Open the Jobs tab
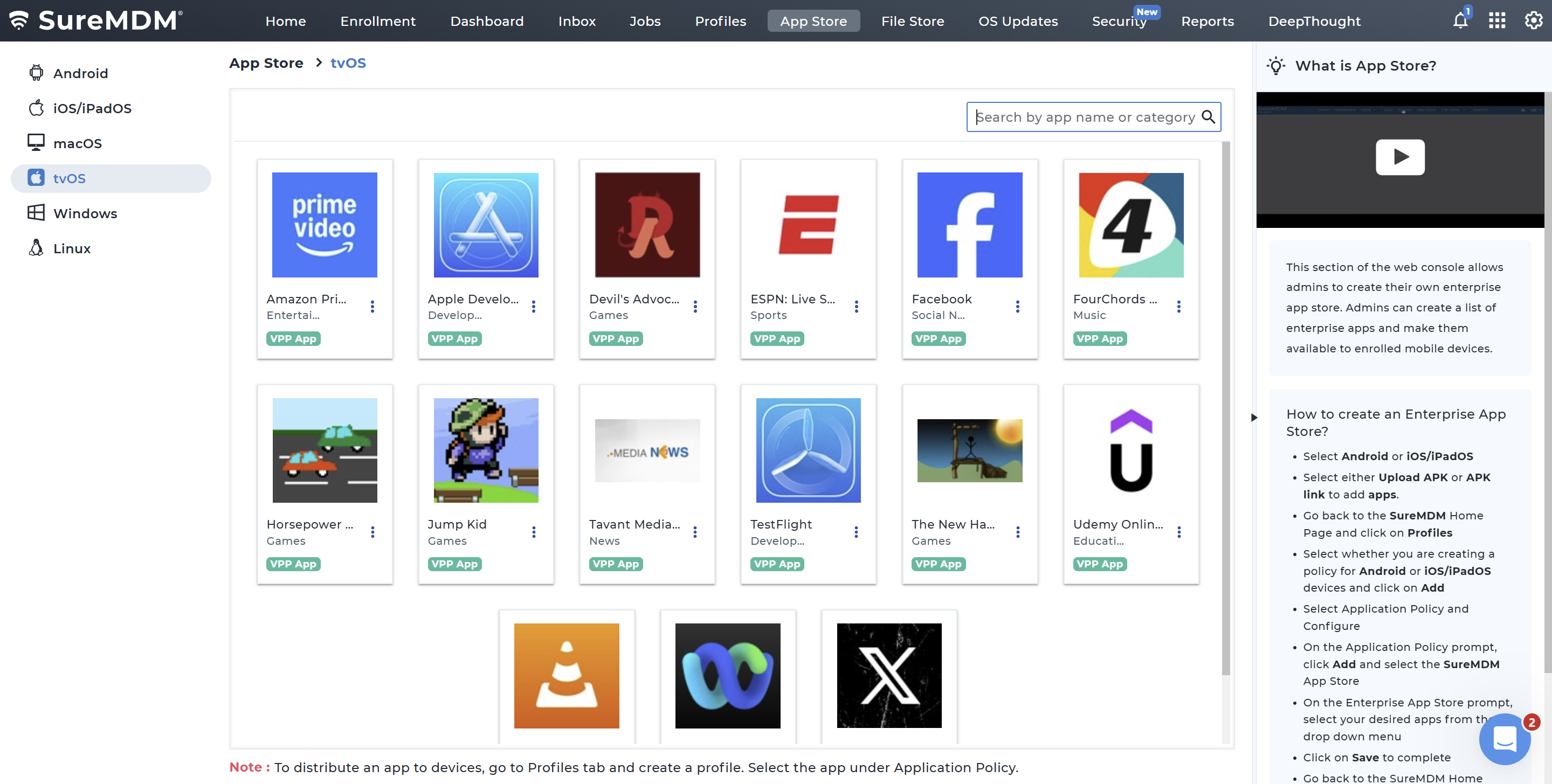The image size is (1552, 784). click(x=645, y=21)
